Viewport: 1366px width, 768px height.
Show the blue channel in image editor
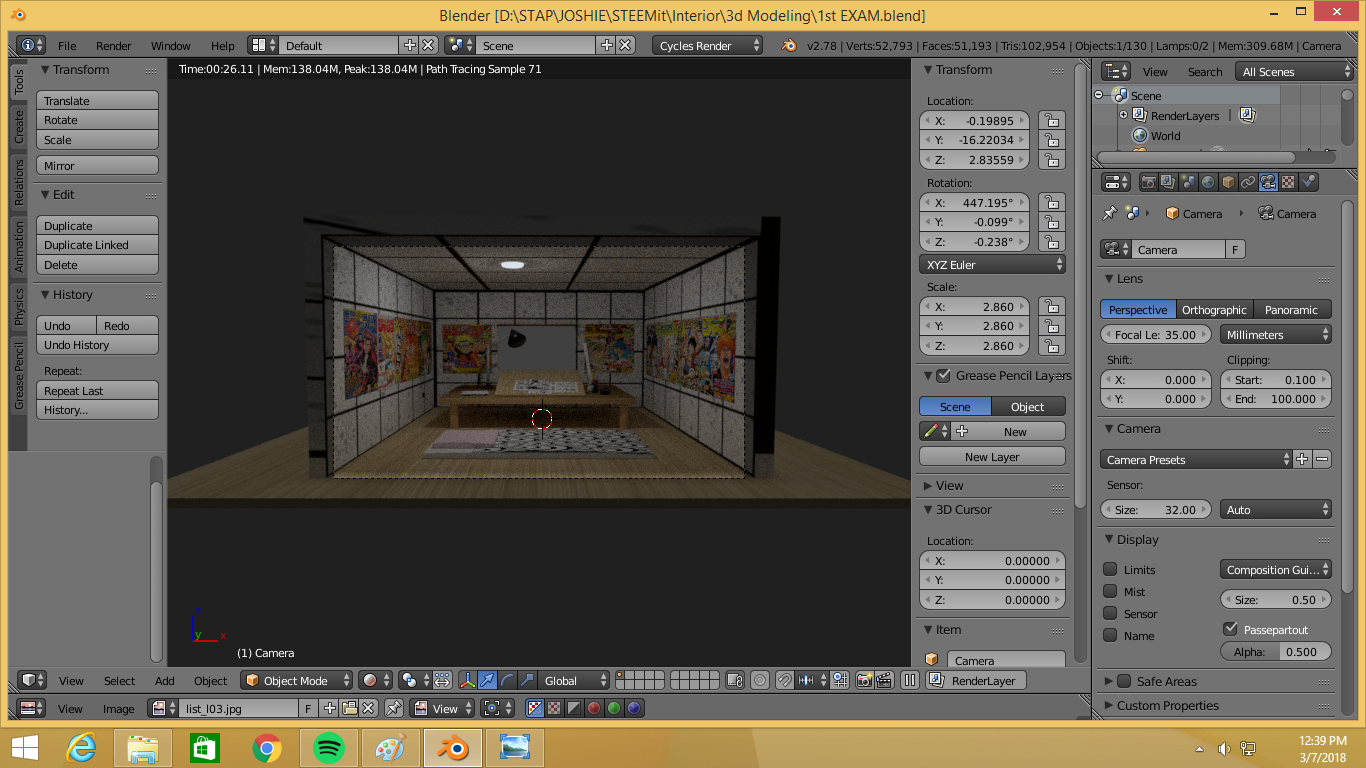tap(634, 708)
